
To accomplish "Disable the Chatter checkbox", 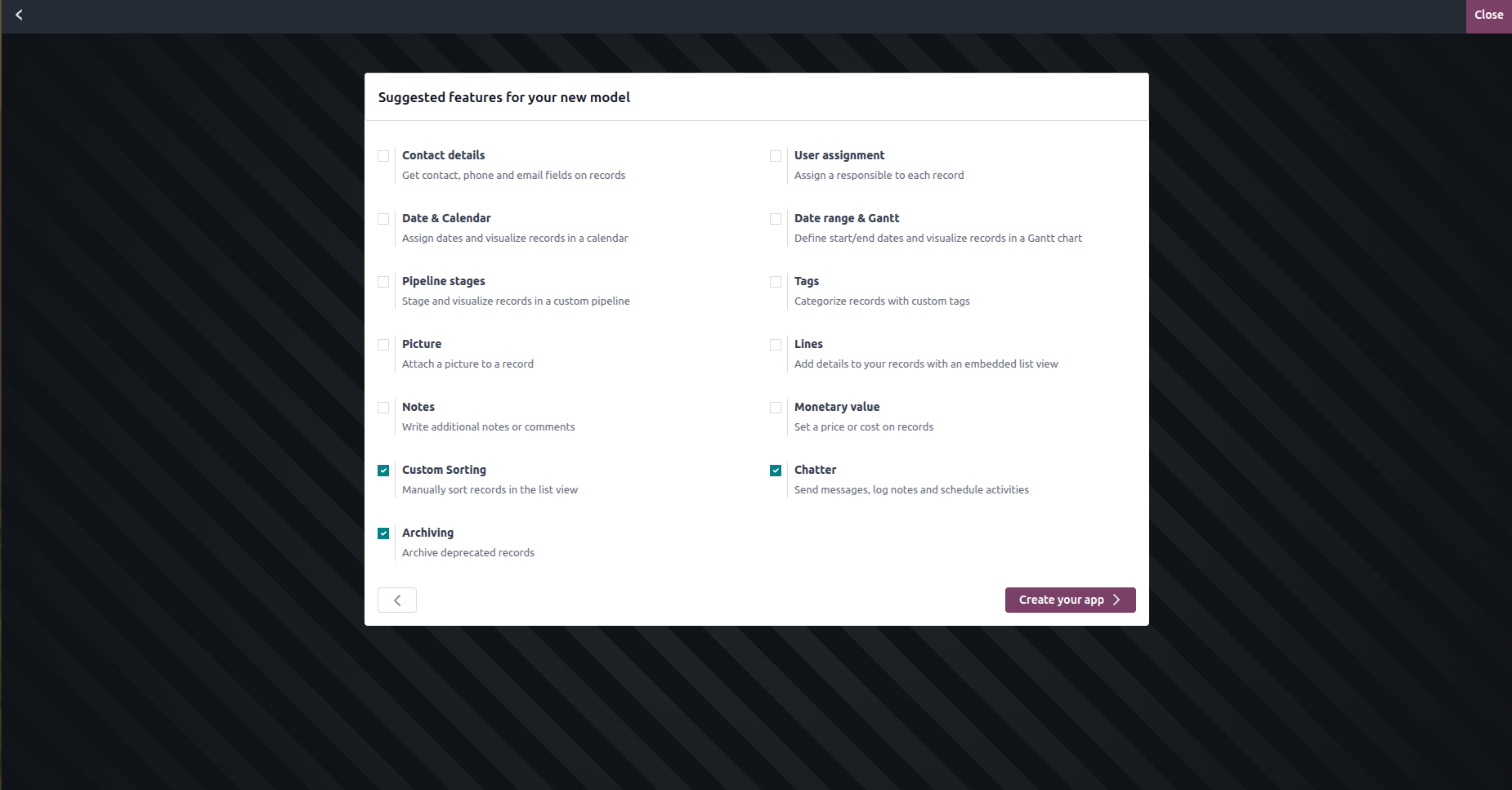I will click(x=776, y=471).
